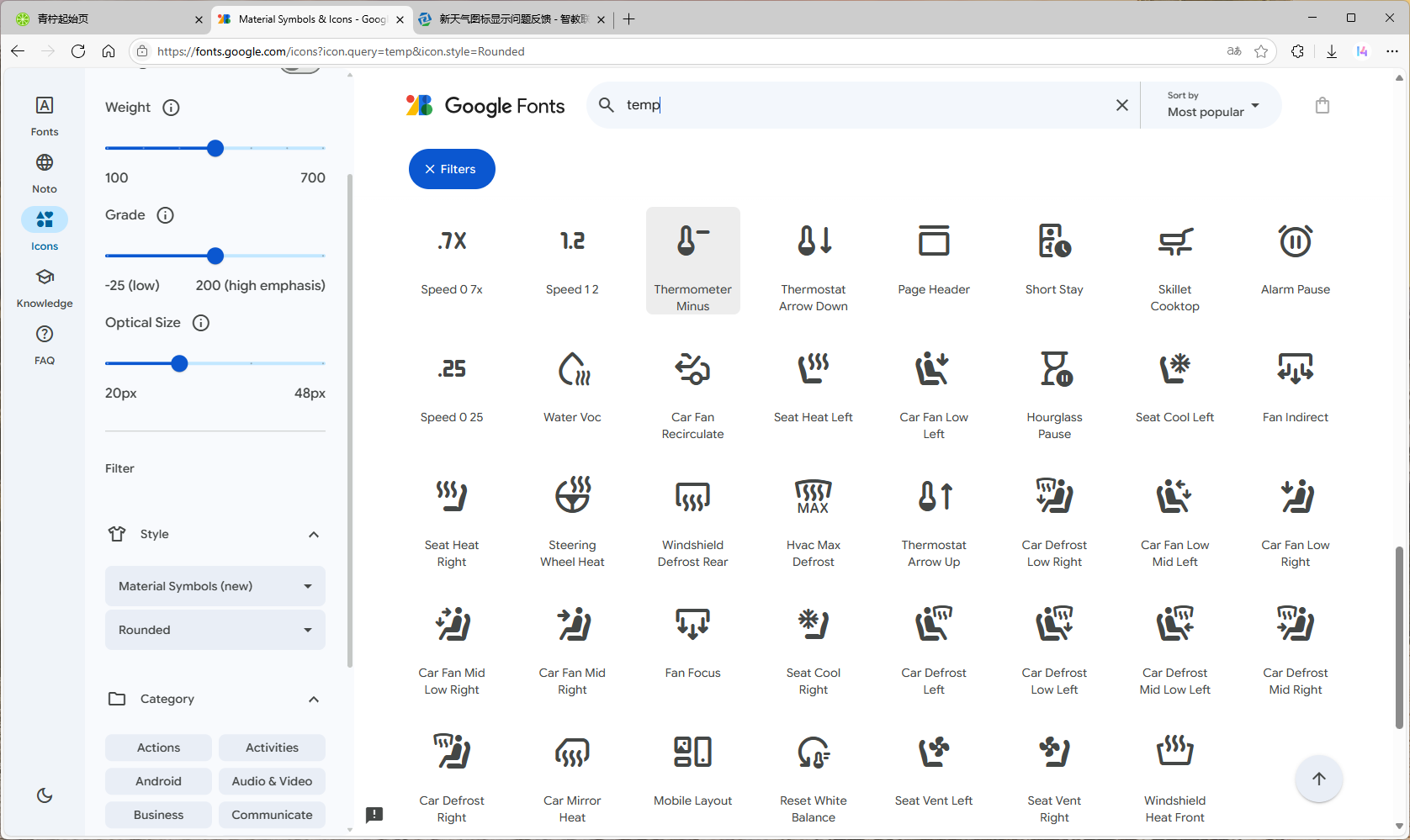Open FAQ in sidebar

point(45,344)
